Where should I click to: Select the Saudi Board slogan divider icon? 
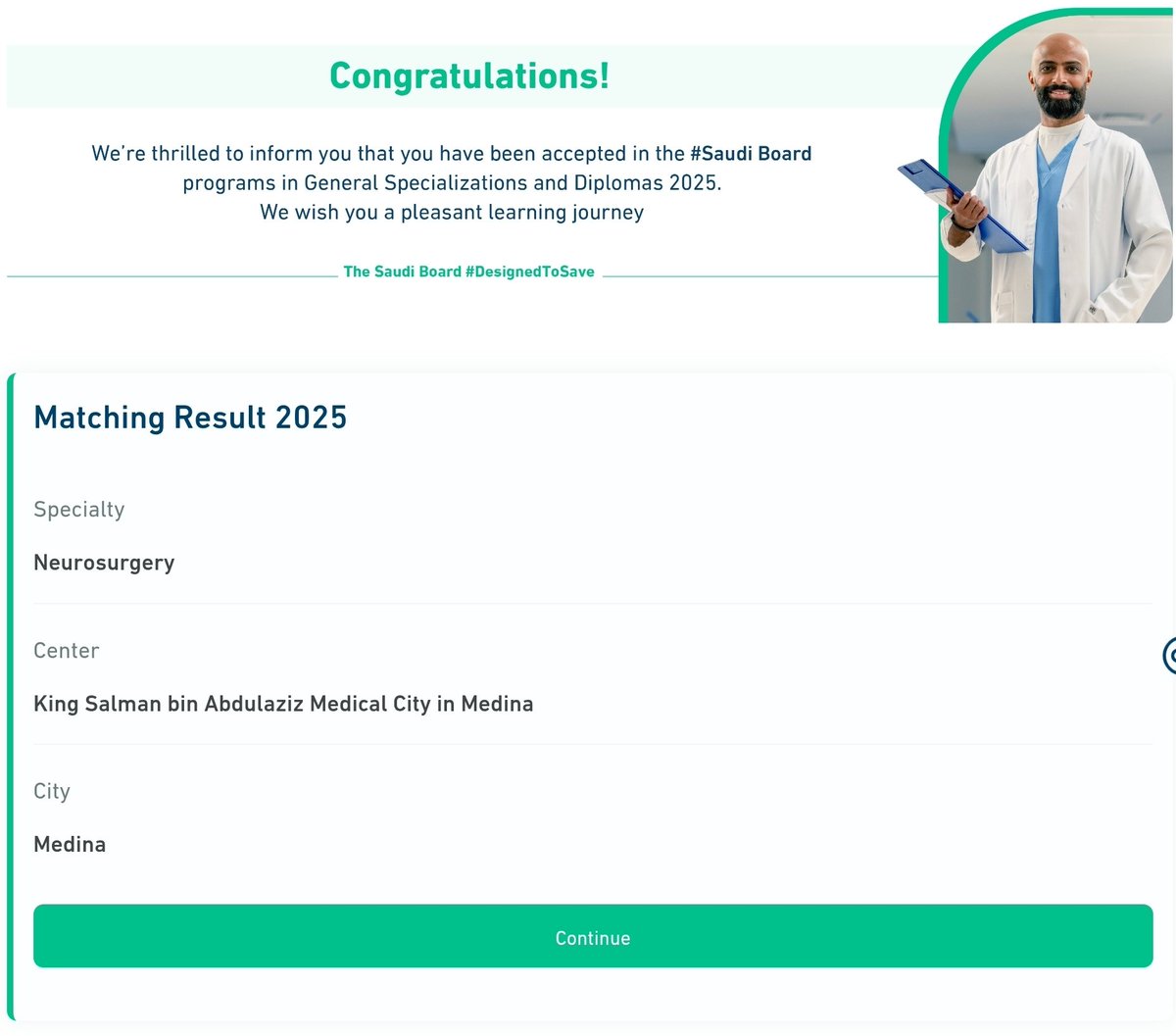468,271
